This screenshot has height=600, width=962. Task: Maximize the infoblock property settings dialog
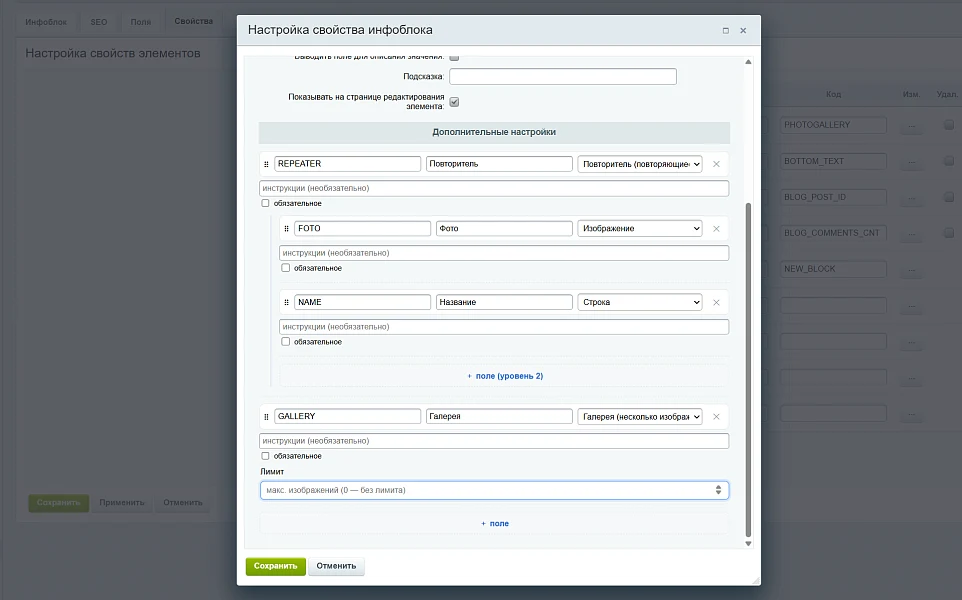coord(726,31)
